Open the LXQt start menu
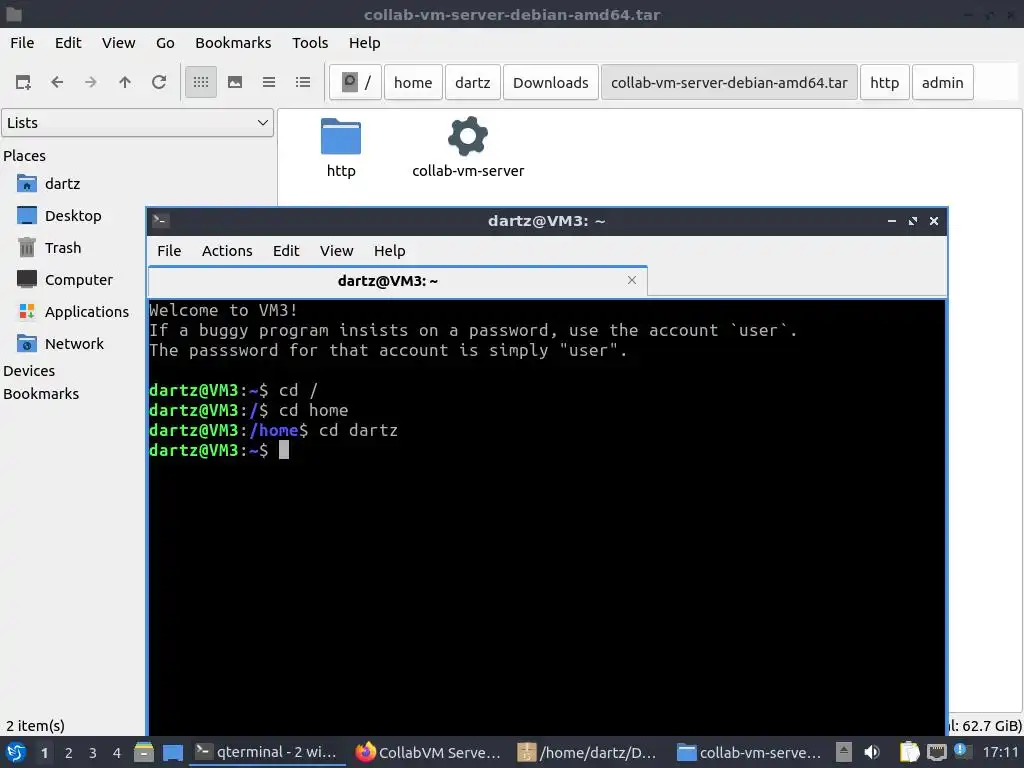This screenshot has width=1024, height=768. [x=16, y=753]
